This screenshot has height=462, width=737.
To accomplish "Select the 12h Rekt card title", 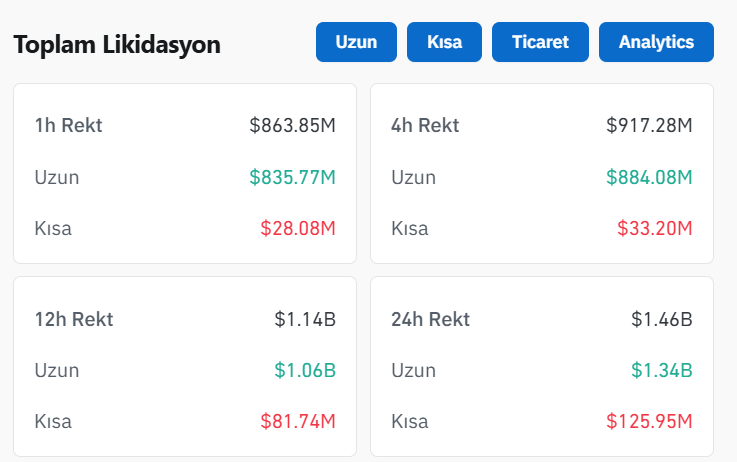I will (74, 319).
